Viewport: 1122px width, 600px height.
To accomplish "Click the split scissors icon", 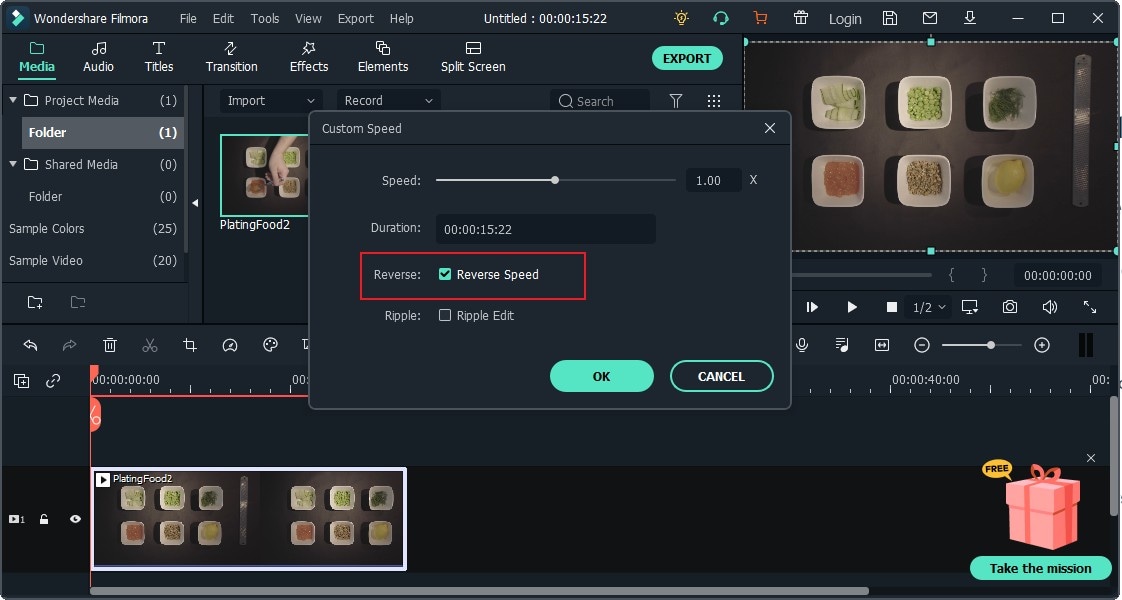I will click(150, 345).
